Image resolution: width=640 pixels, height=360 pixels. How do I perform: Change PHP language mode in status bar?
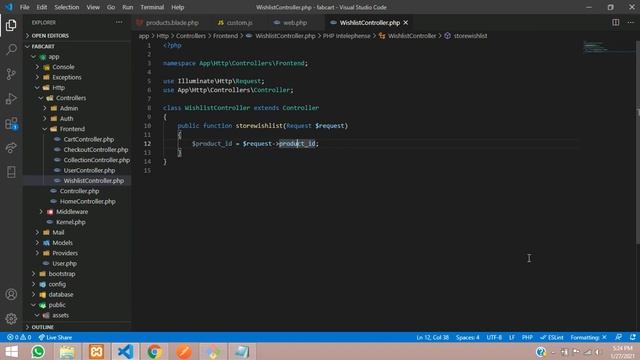pyautogui.click(x=527, y=338)
